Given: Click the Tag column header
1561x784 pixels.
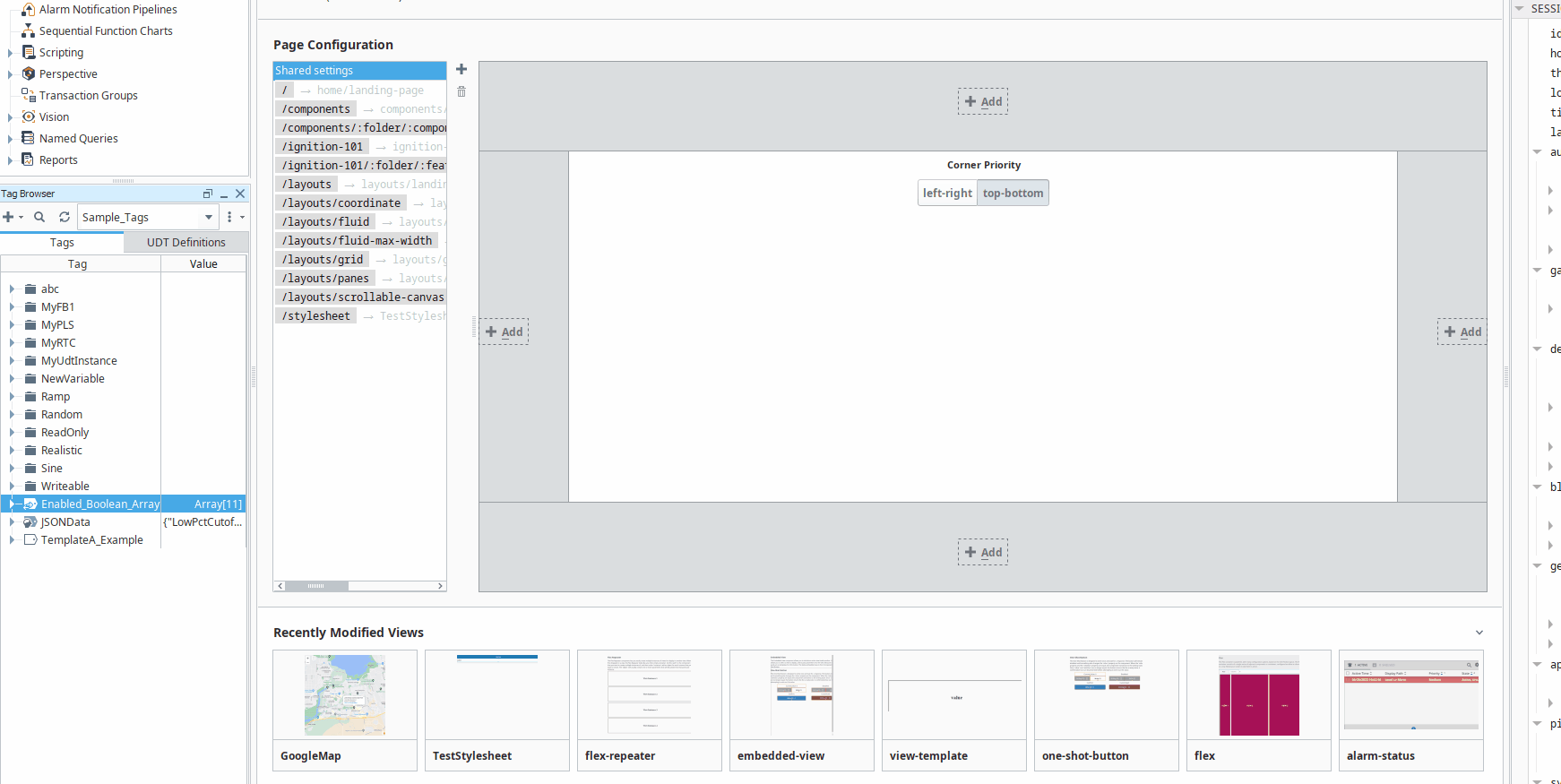Looking at the screenshot, I should (x=81, y=264).
